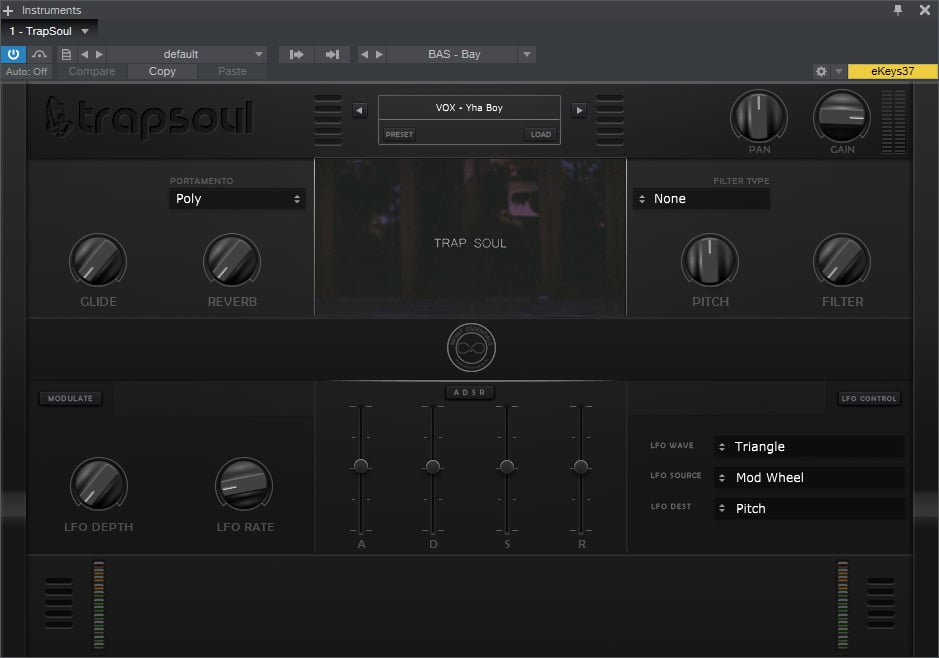Click the GAIN knob
Screen dimensions: 939x658
(842, 117)
